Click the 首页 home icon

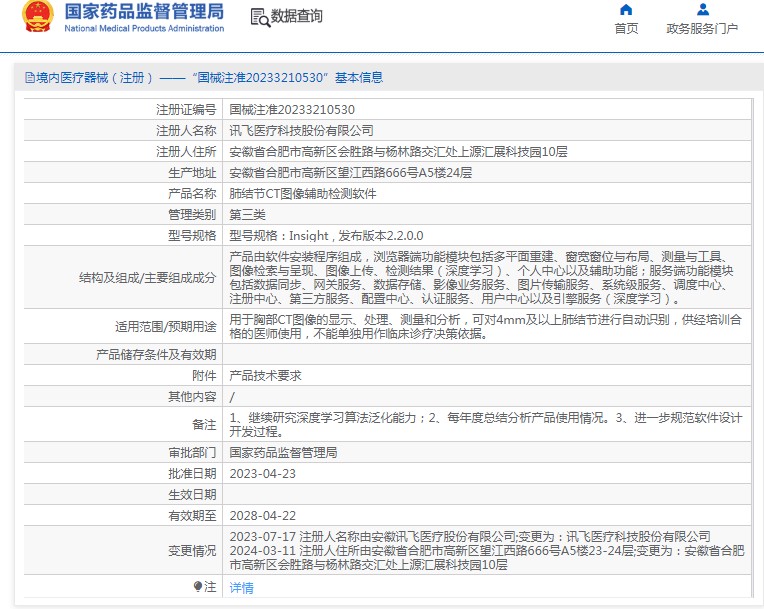(x=626, y=10)
